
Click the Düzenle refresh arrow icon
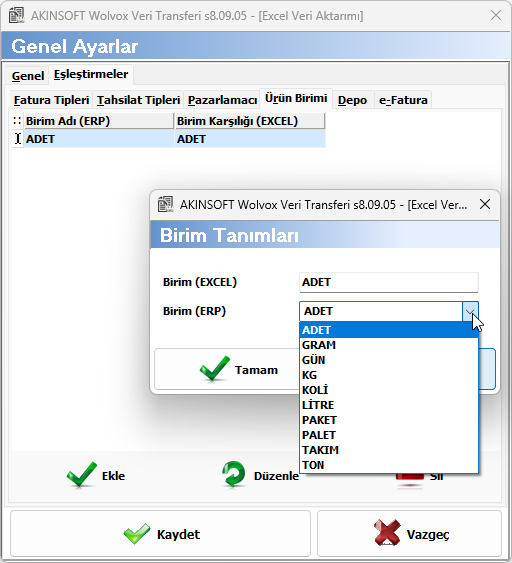tap(234, 474)
